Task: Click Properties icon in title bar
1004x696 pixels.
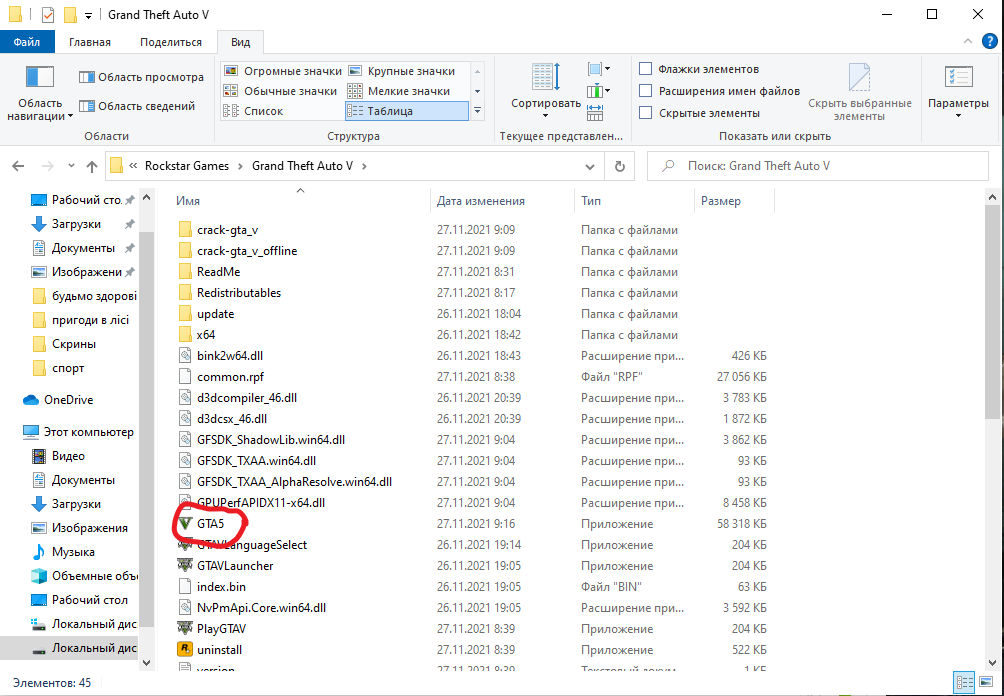Action: point(48,14)
